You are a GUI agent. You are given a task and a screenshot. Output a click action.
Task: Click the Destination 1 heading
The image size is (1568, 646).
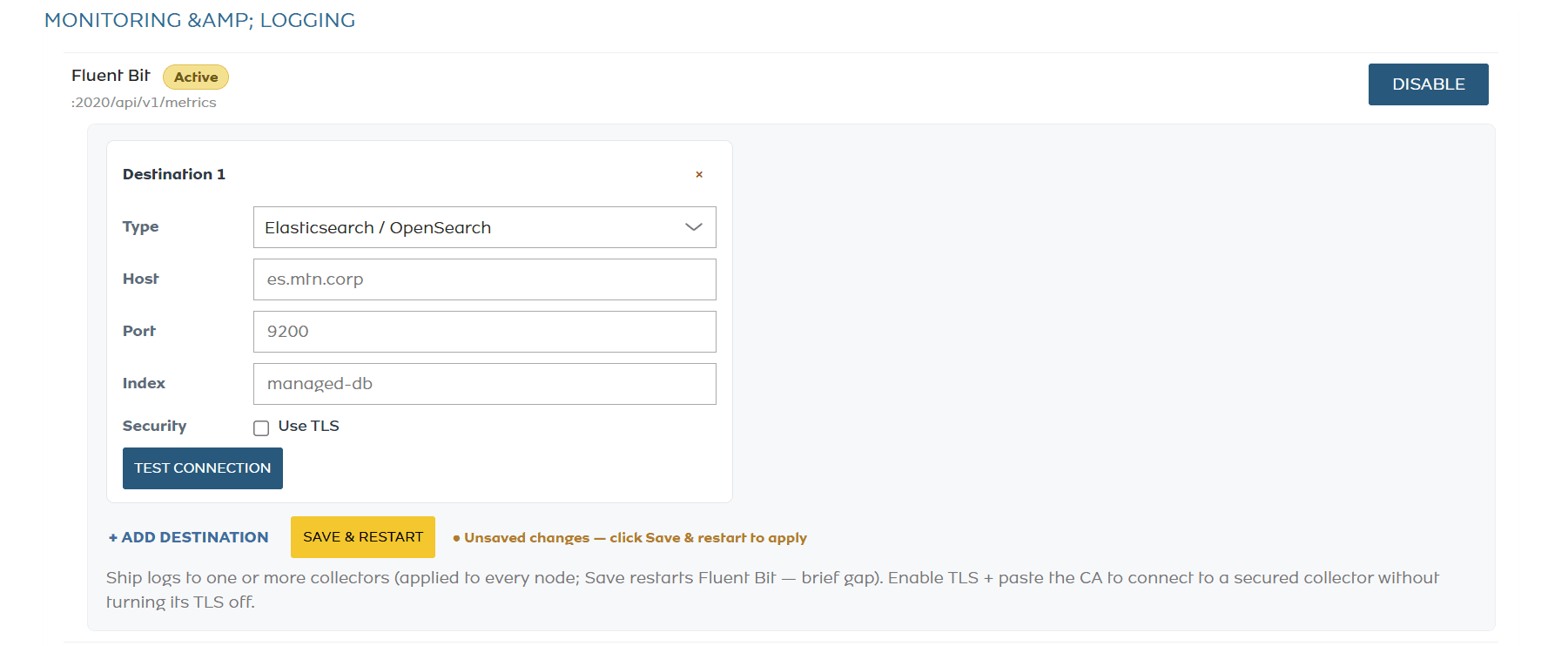click(x=174, y=174)
